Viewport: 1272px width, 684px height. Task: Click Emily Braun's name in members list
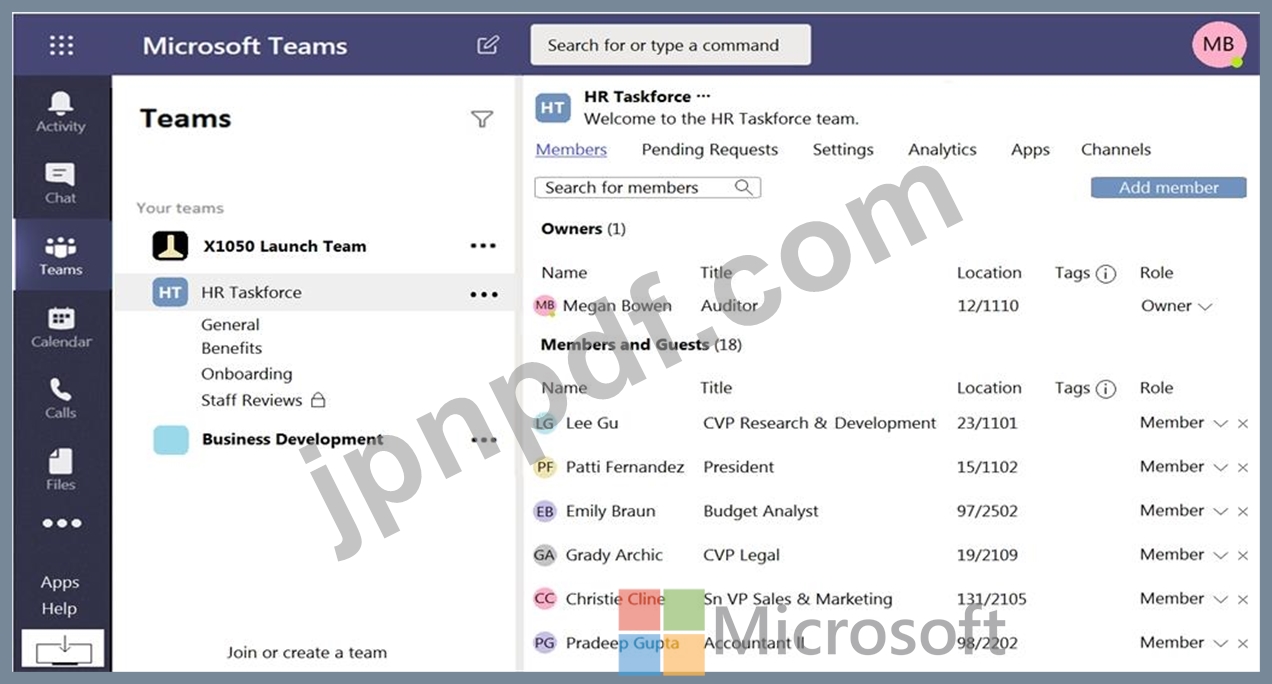coord(610,511)
